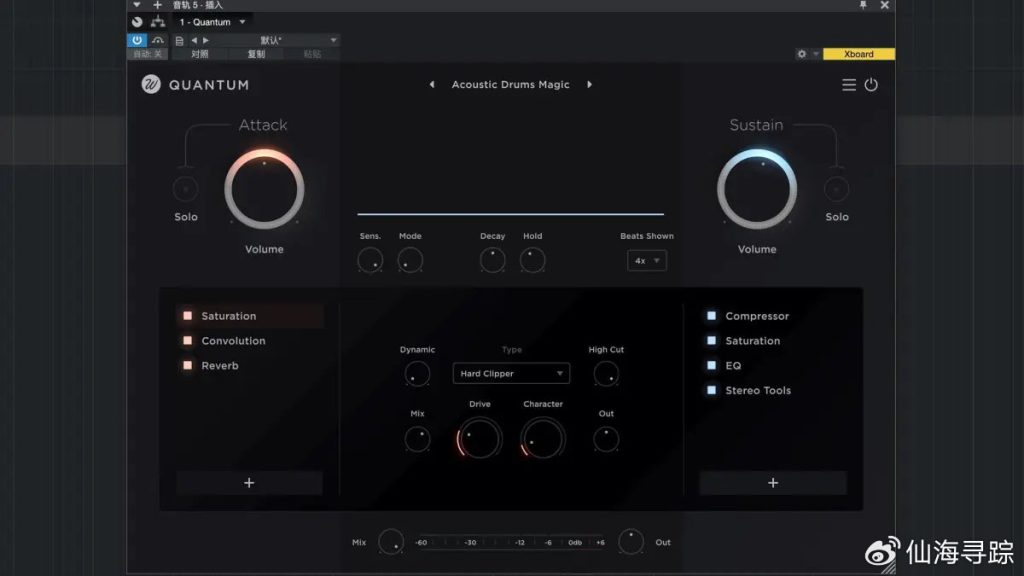Viewport: 1024px width, 576px height.
Task: Click the 粘贴 paste button
Action: pos(312,54)
